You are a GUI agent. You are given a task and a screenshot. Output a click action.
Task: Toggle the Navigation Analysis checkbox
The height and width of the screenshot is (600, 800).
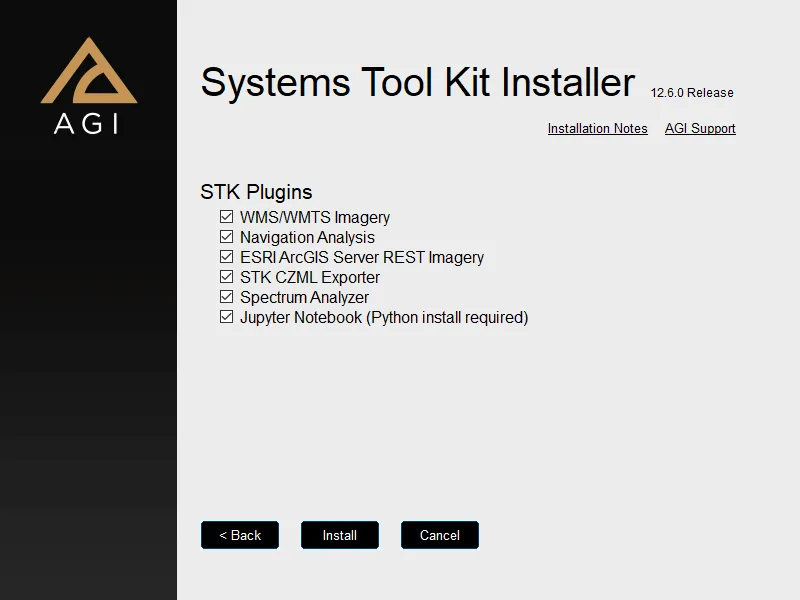(227, 237)
